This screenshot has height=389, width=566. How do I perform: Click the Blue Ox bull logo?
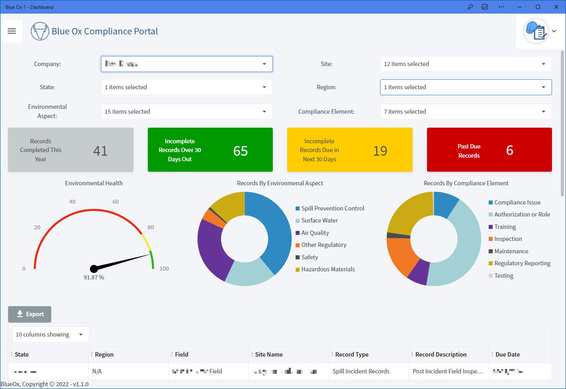40,31
